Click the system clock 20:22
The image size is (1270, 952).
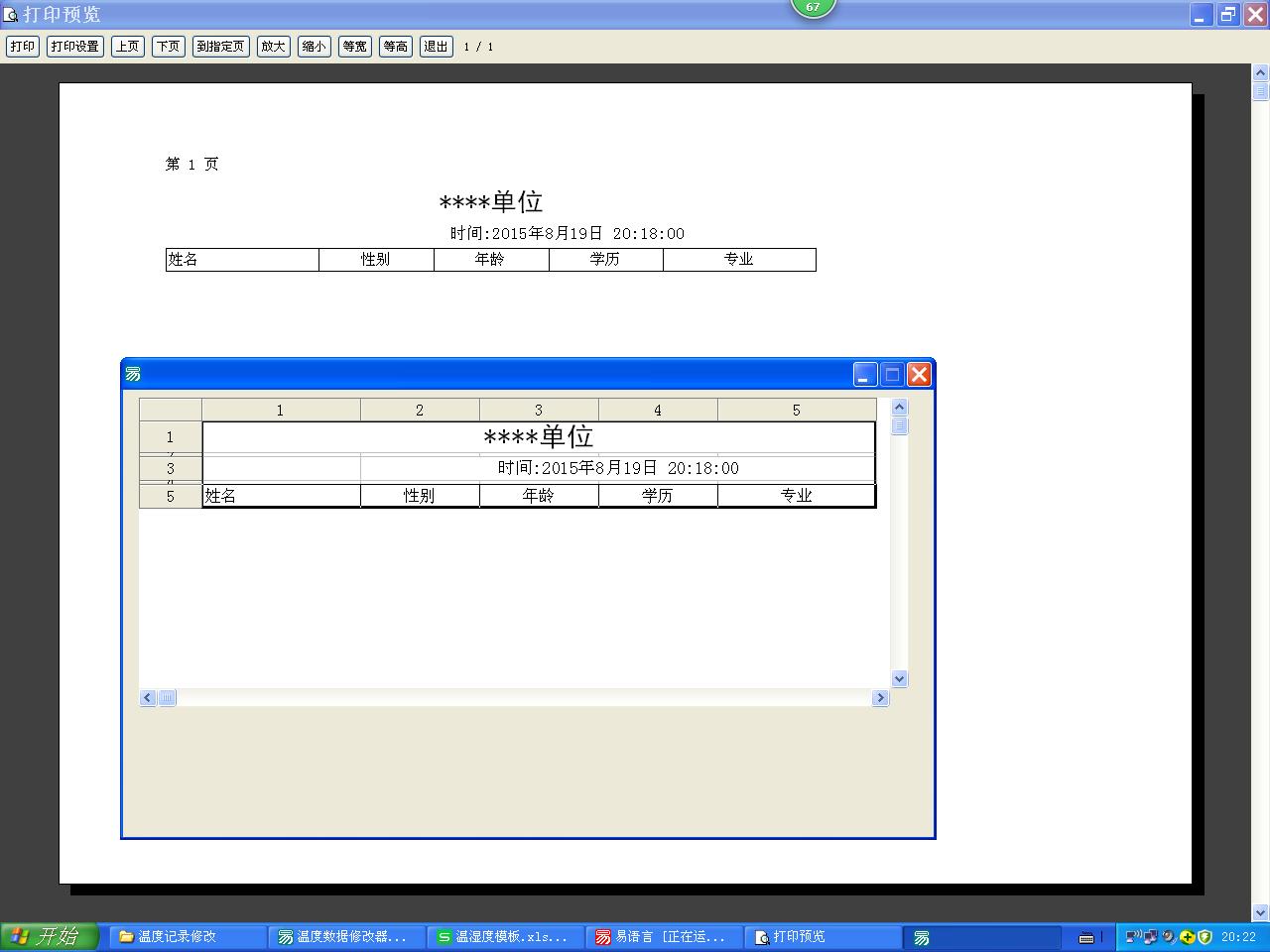[x=1238, y=937]
